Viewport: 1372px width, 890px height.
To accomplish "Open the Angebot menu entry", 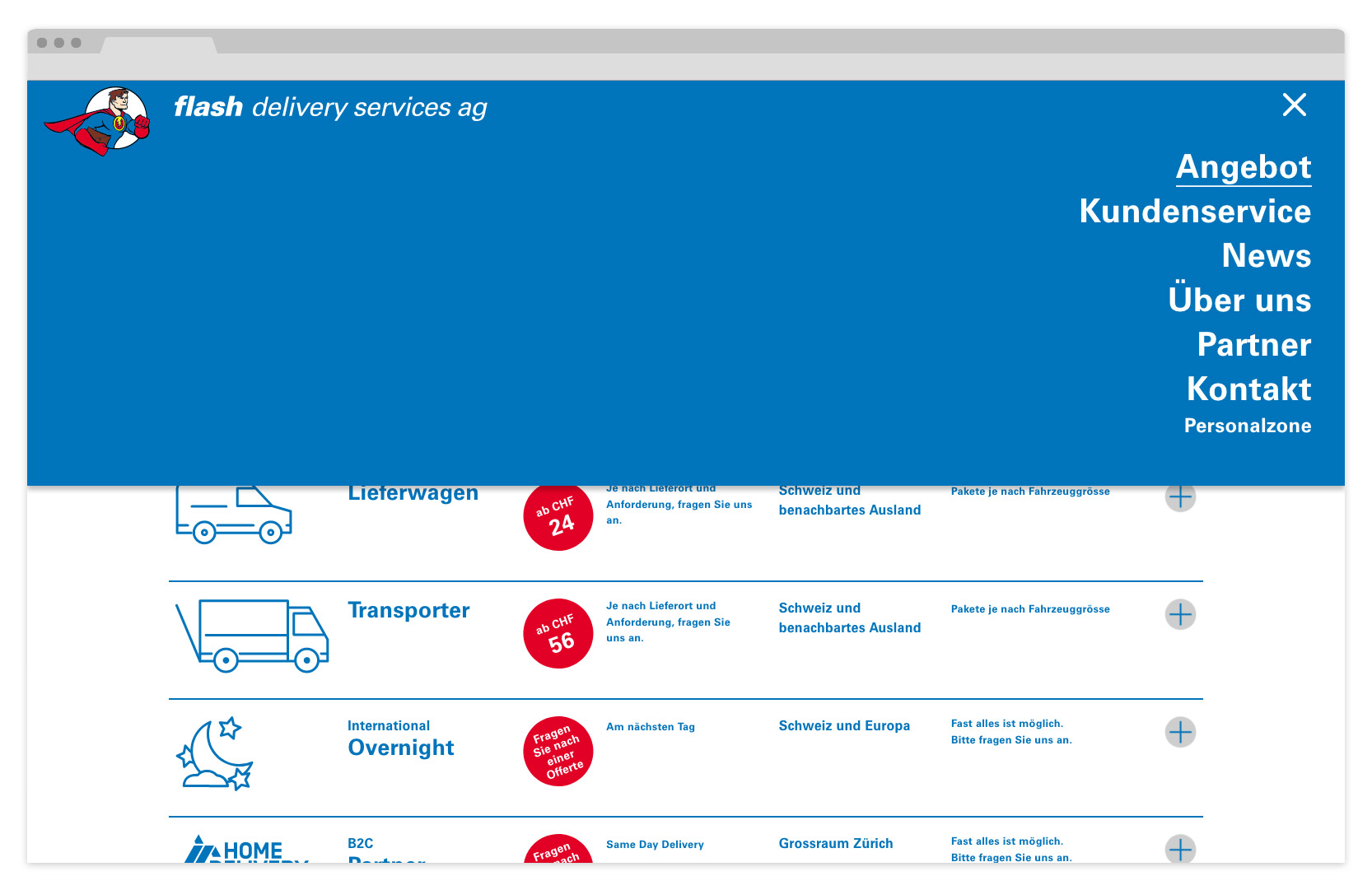I will coord(1244,168).
